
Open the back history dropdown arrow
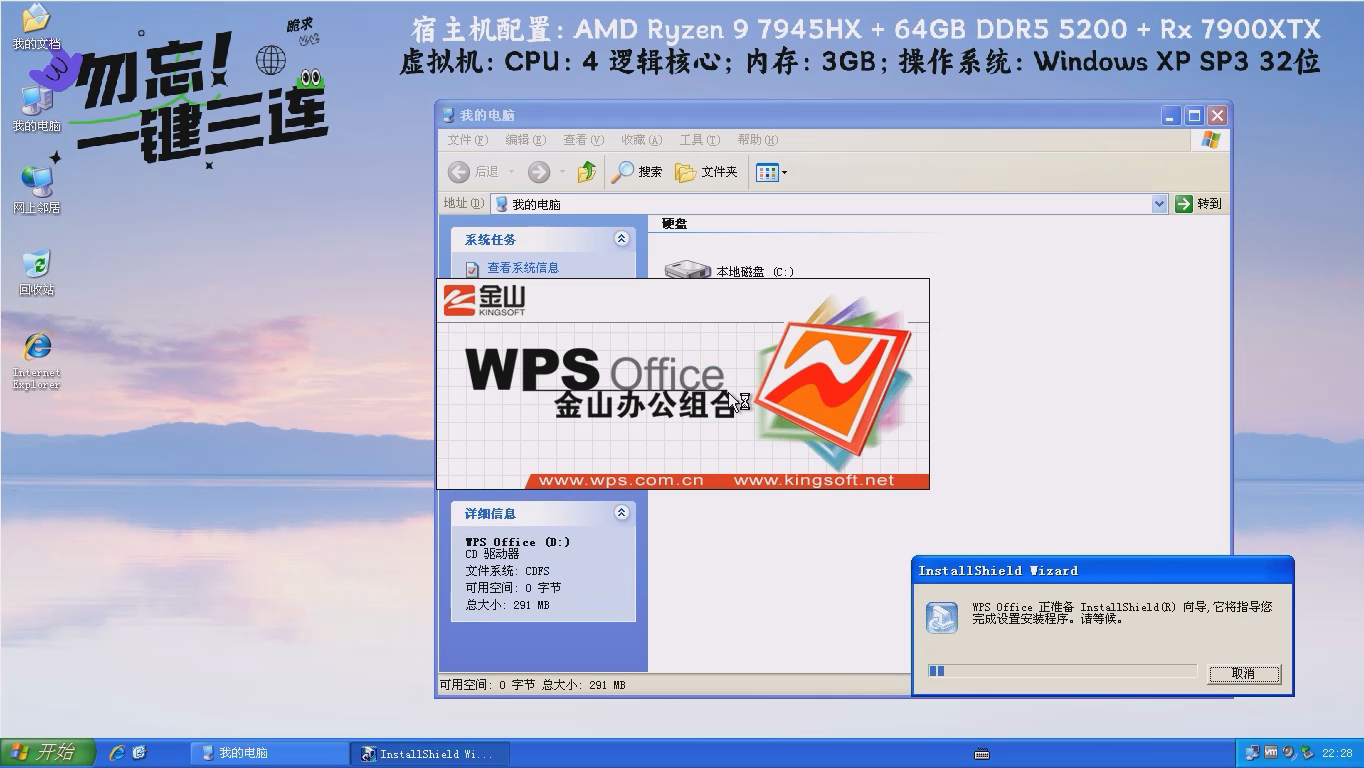(x=511, y=172)
